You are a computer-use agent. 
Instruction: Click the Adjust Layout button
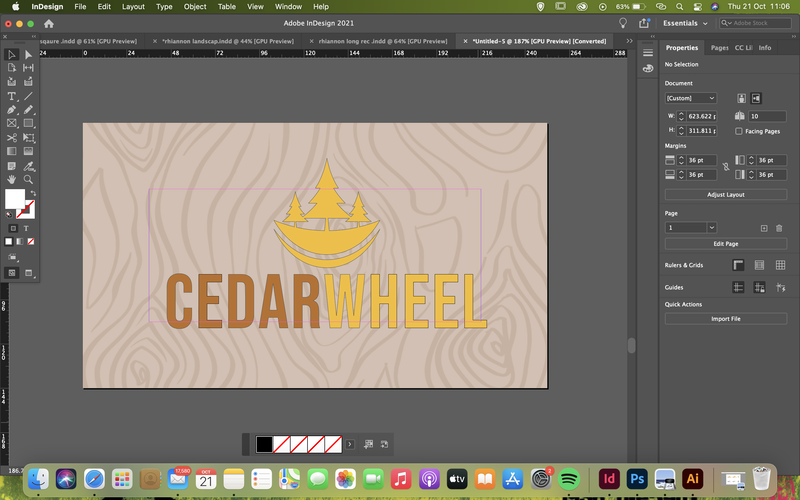coord(726,194)
